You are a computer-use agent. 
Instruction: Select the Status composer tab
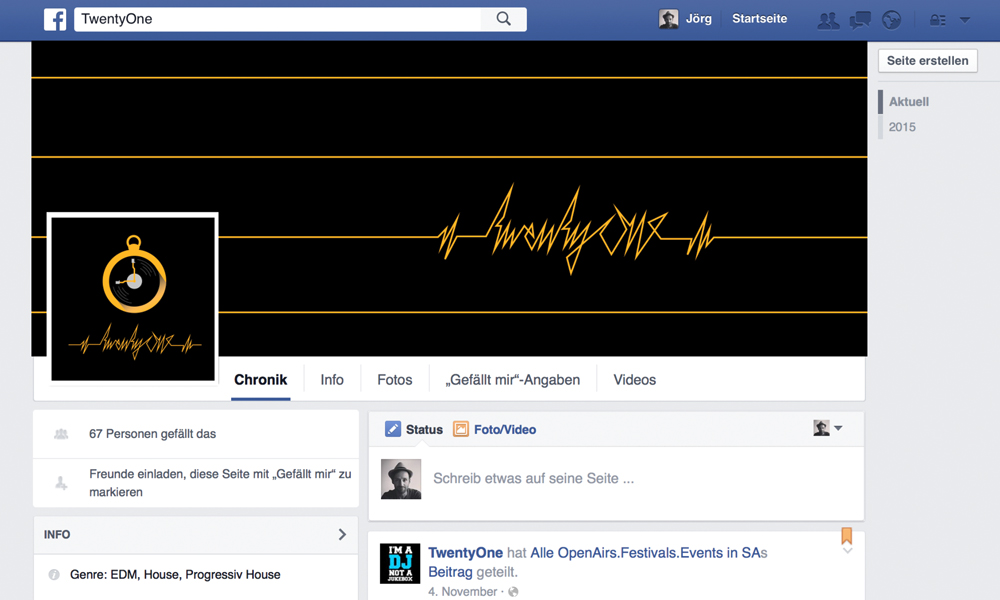click(424, 430)
